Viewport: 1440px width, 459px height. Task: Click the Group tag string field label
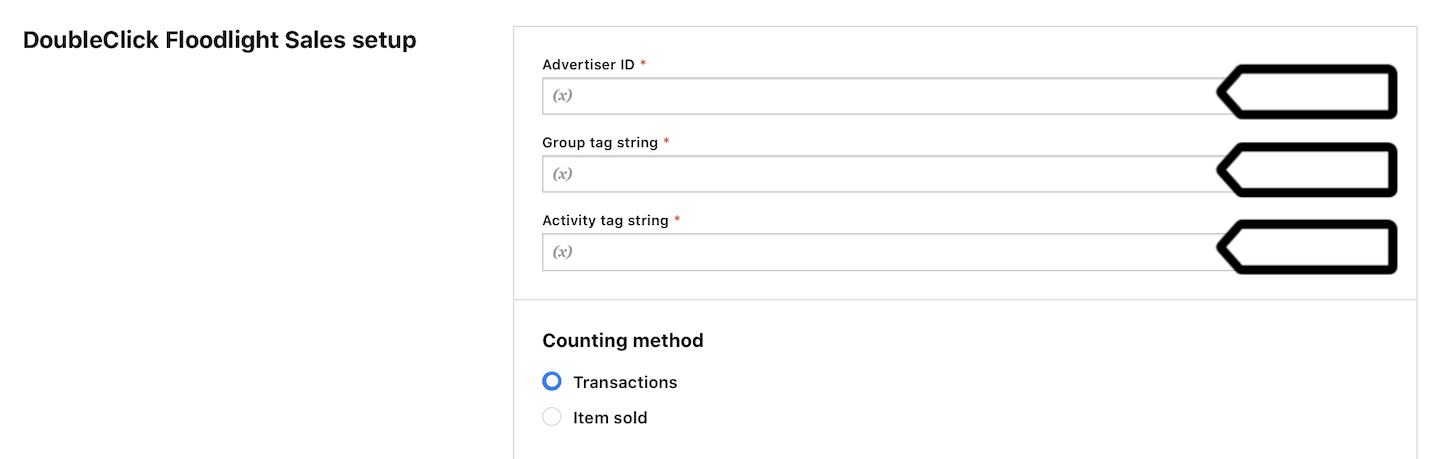point(600,142)
